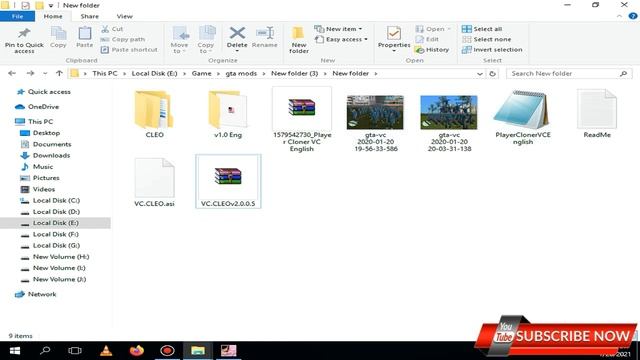Click 'This PC' in the address bar

click(104, 73)
